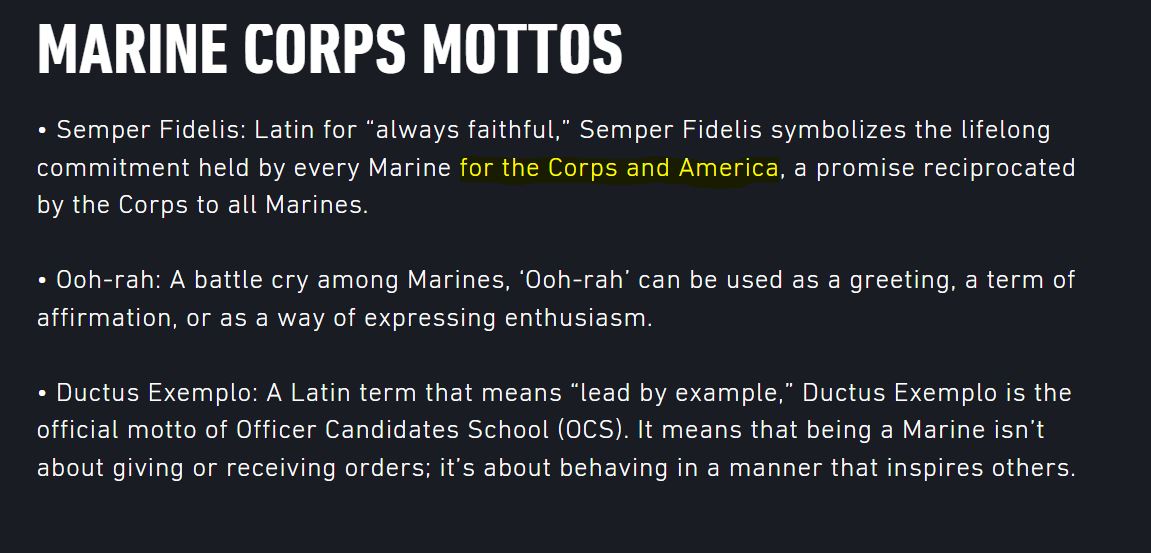Click the MARINE CORPS MOTTOS heading
The image size is (1151, 553).
[x=329, y=46]
